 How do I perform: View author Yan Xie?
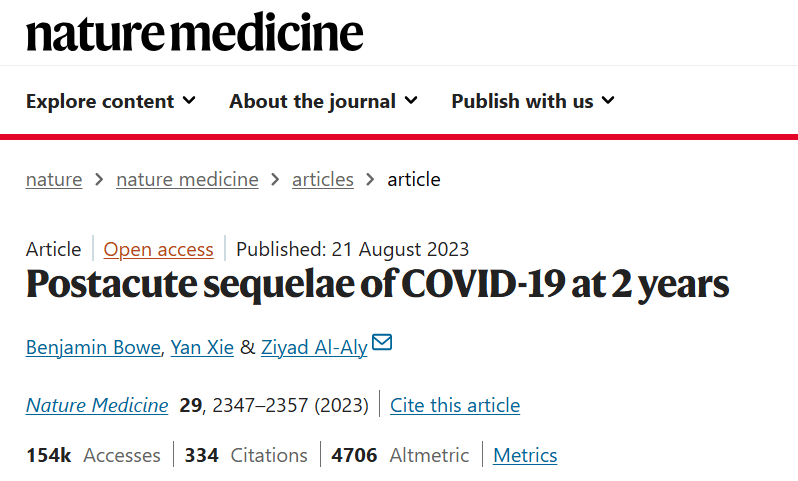click(x=202, y=347)
